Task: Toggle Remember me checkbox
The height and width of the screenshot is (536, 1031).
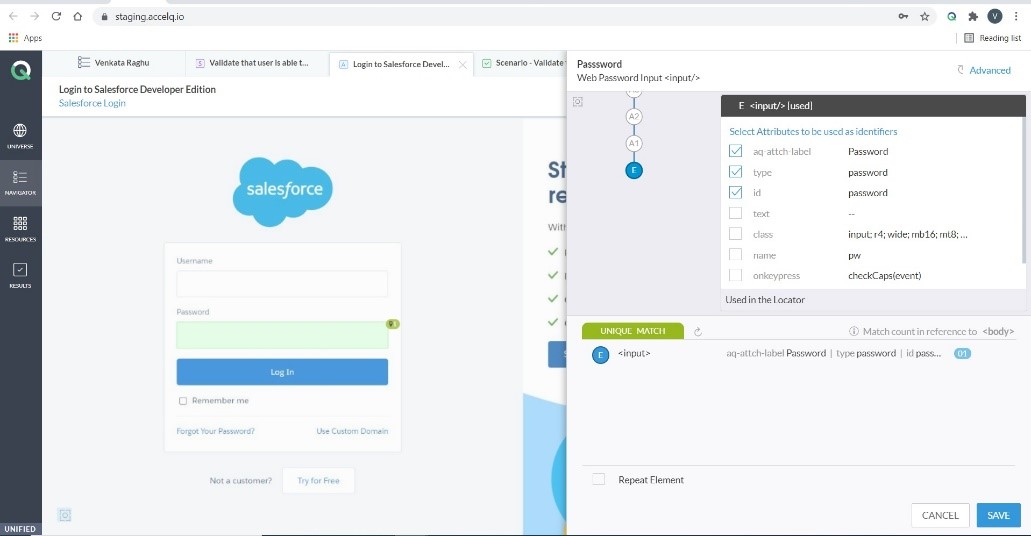Action: (183, 401)
